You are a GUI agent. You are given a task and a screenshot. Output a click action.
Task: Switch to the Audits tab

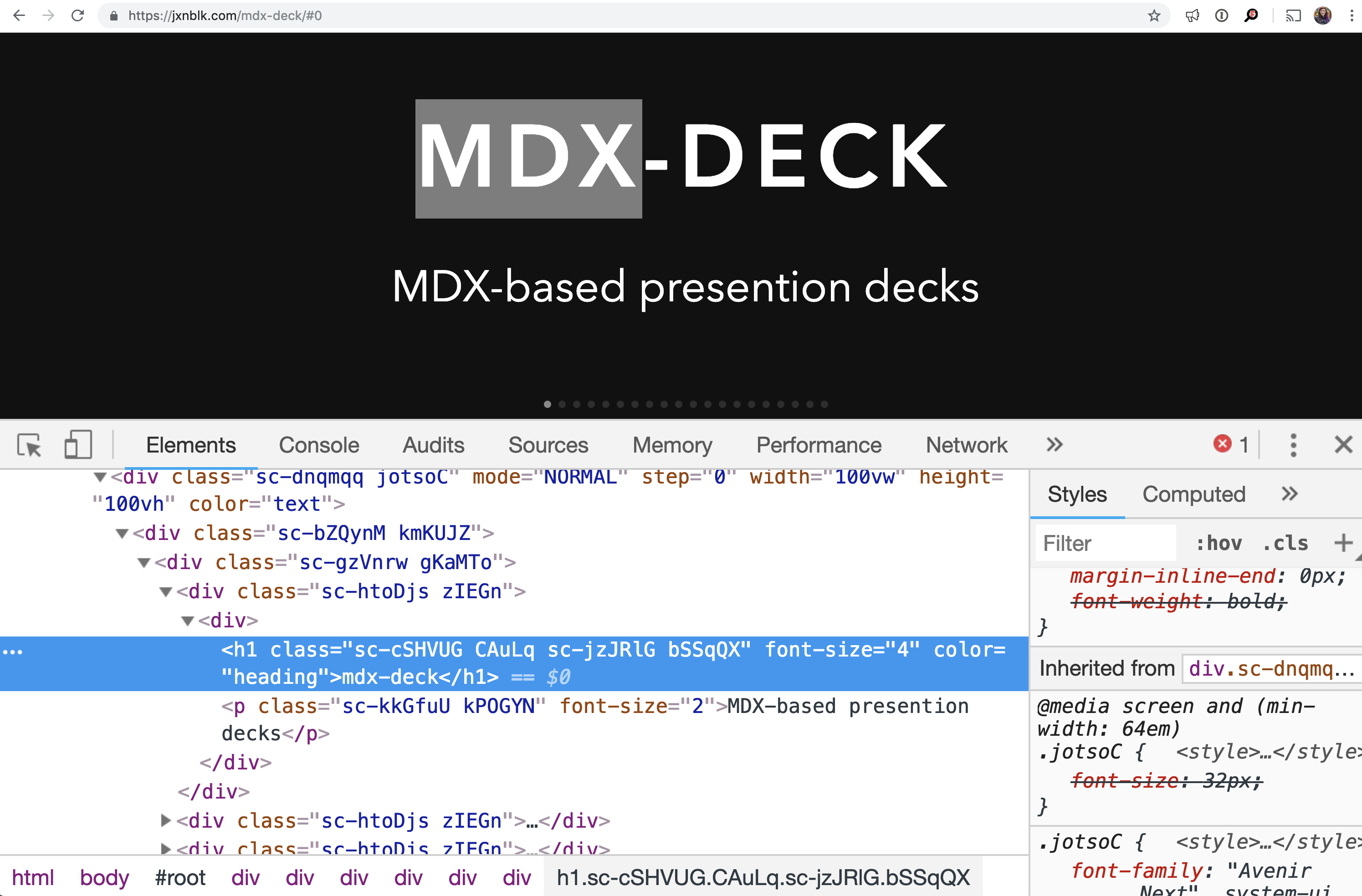click(x=433, y=445)
